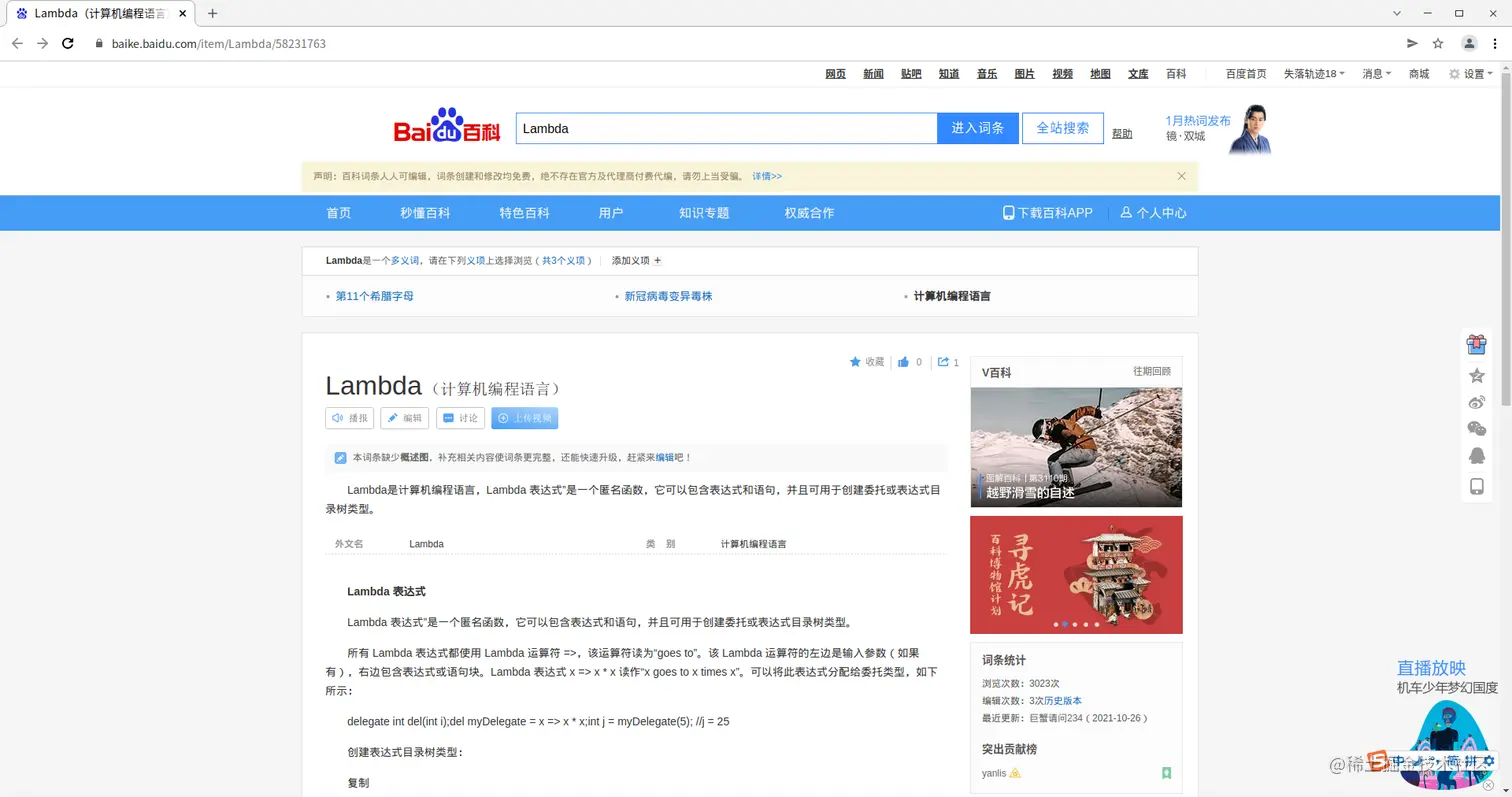Open the tab search dropdown arrow in title bar
The width and height of the screenshot is (1512, 797).
(x=1397, y=13)
